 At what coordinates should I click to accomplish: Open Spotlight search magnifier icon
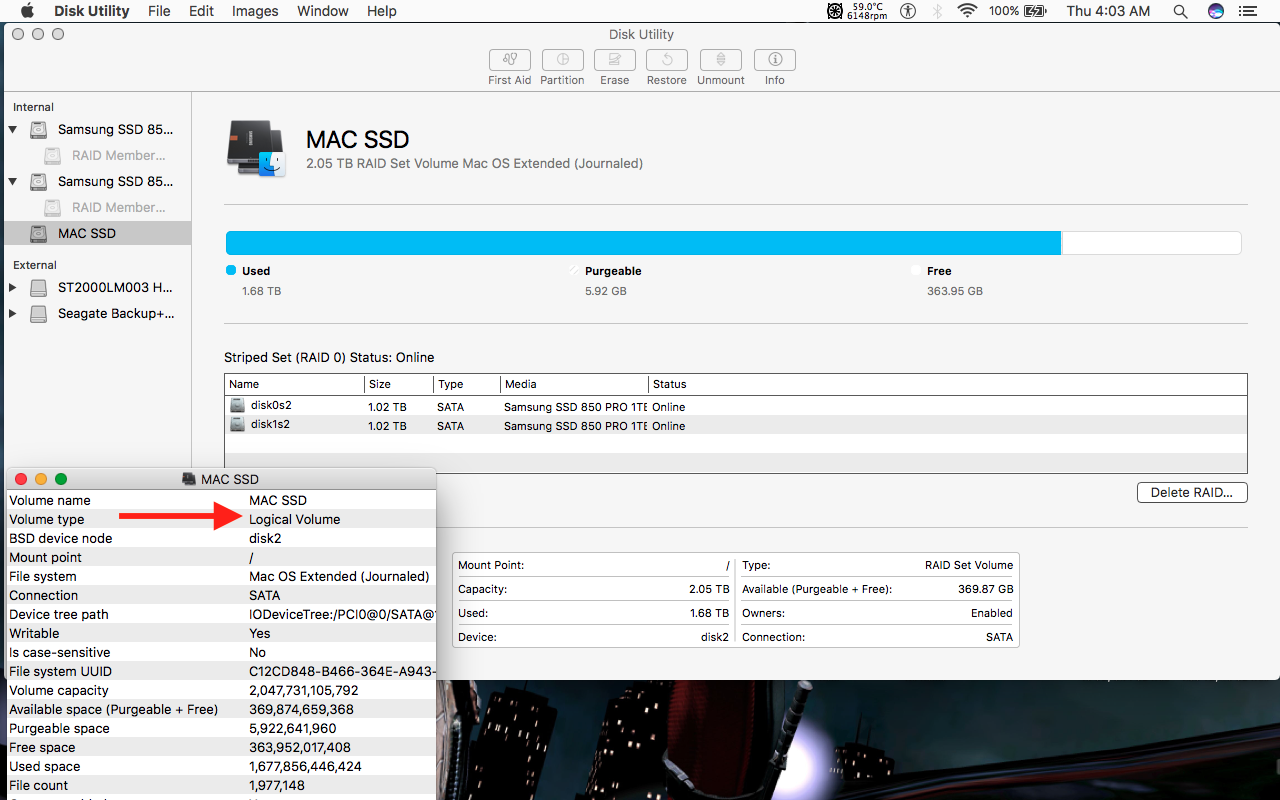coord(1181,11)
